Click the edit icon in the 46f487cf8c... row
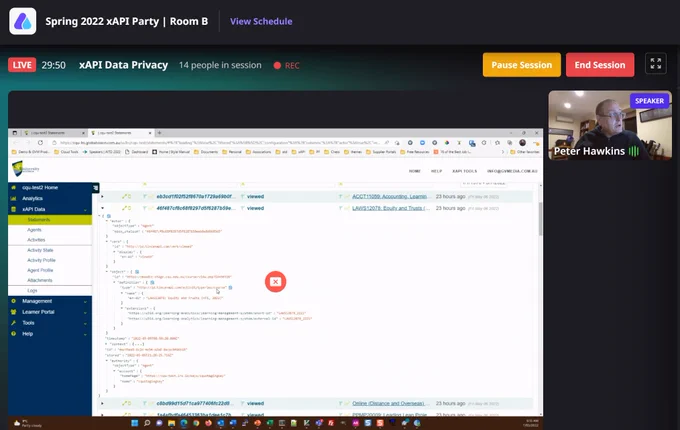The image size is (680, 430). [124, 208]
